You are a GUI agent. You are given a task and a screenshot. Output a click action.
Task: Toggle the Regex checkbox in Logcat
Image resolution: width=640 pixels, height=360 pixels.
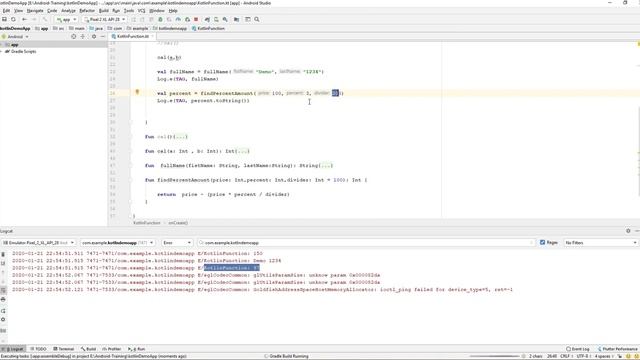pyautogui.click(x=542, y=242)
